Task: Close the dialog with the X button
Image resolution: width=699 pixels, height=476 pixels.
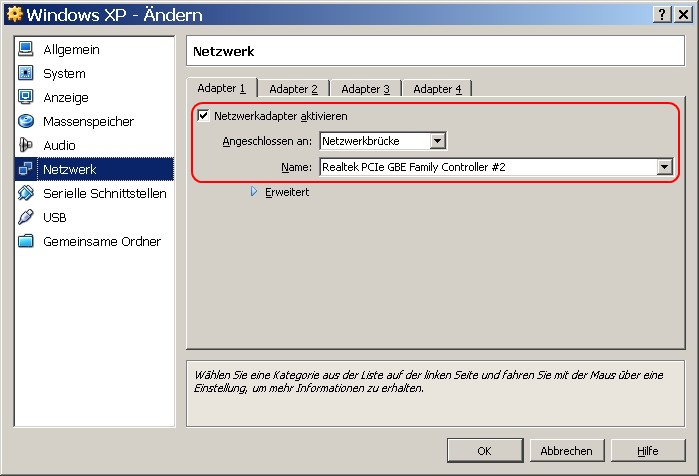Action: point(683,14)
